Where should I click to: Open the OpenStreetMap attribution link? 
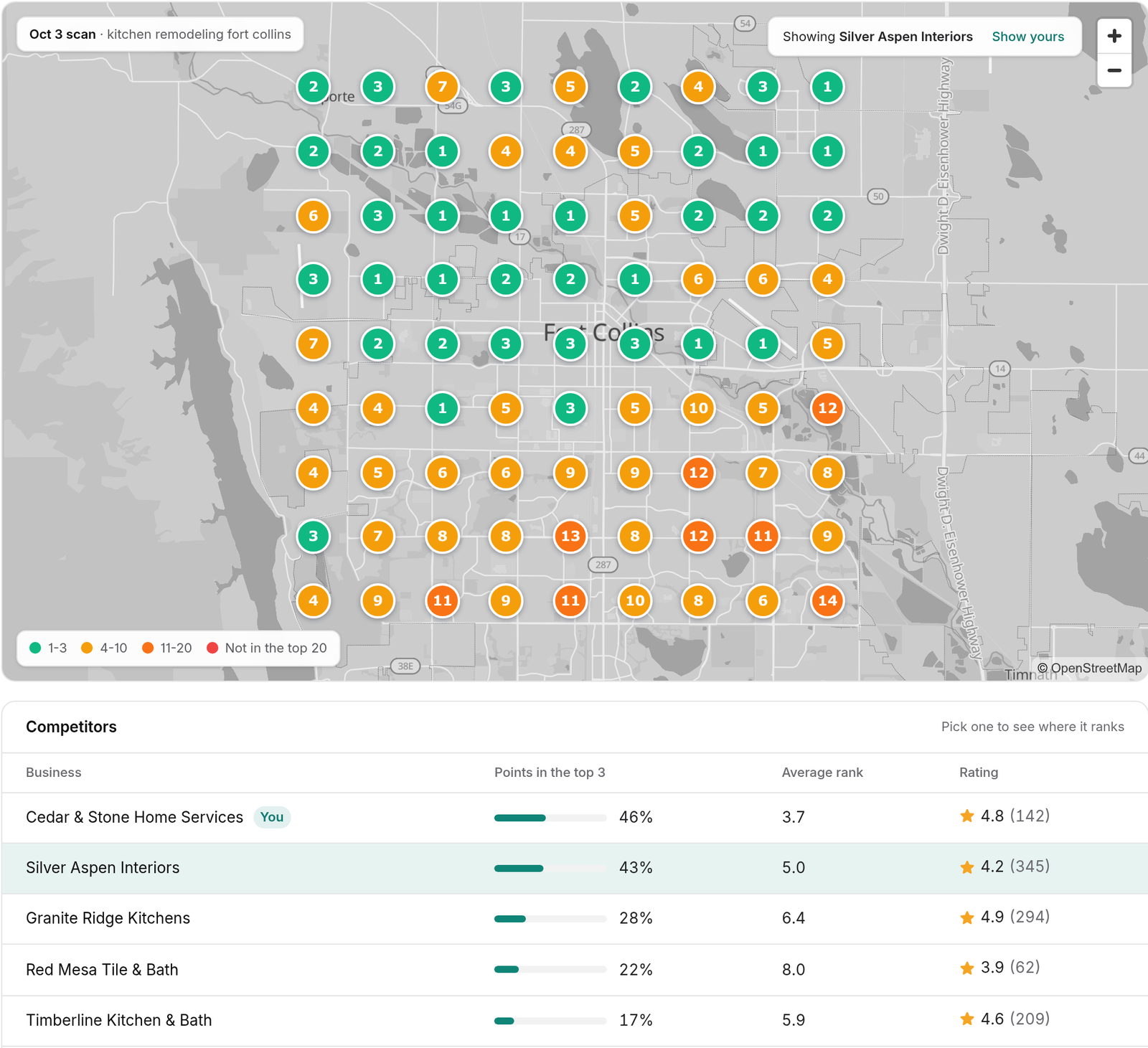[x=1089, y=669]
